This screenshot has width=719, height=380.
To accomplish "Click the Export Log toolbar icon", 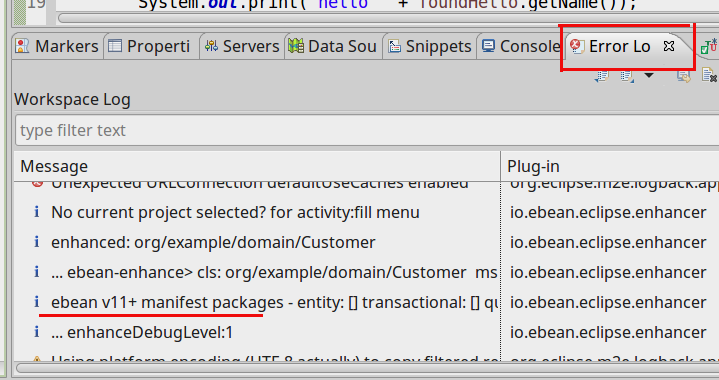I will (x=602, y=75).
